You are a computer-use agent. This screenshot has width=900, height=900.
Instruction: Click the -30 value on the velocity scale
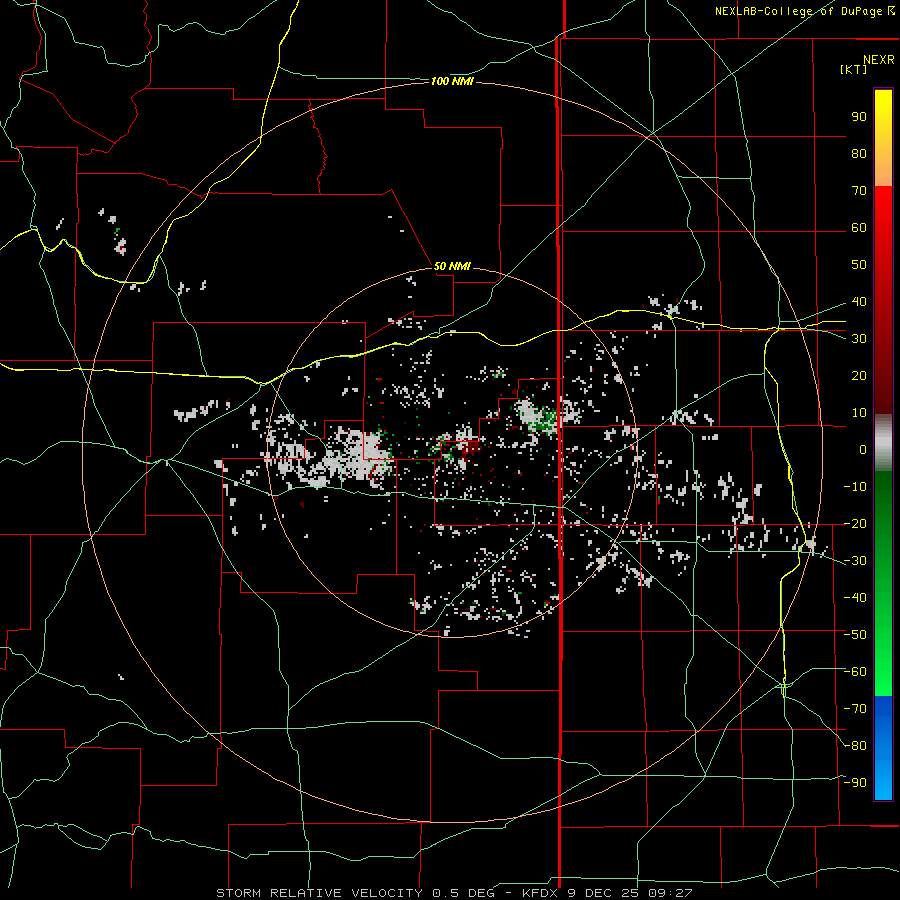pyautogui.click(x=855, y=561)
